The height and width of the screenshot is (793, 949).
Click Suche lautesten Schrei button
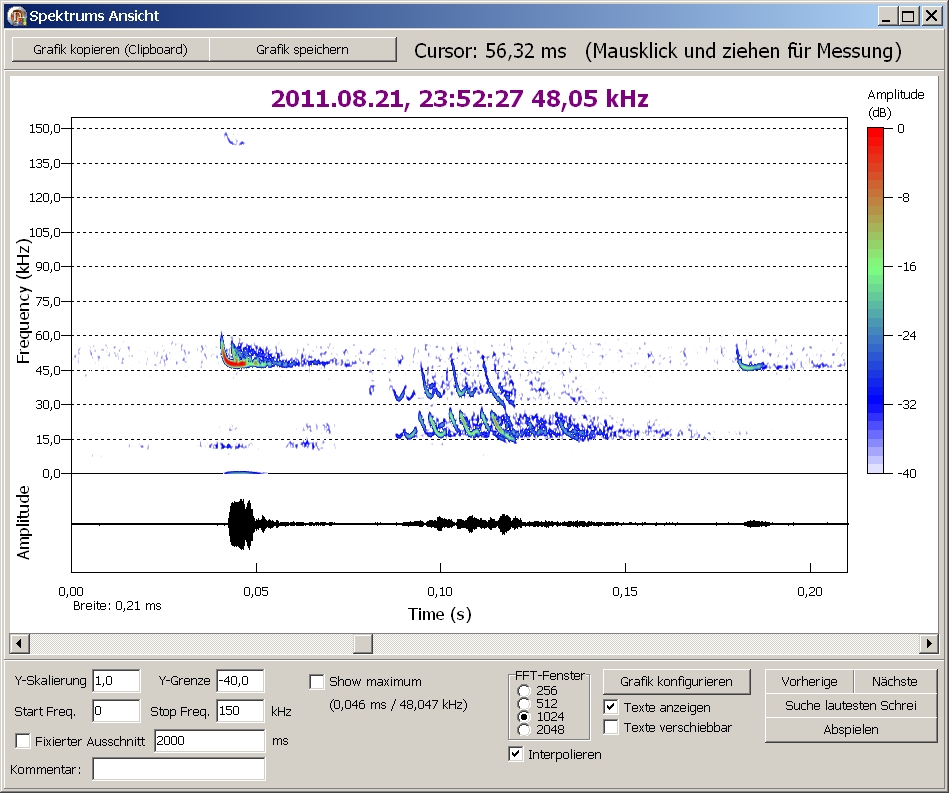pos(851,705)
